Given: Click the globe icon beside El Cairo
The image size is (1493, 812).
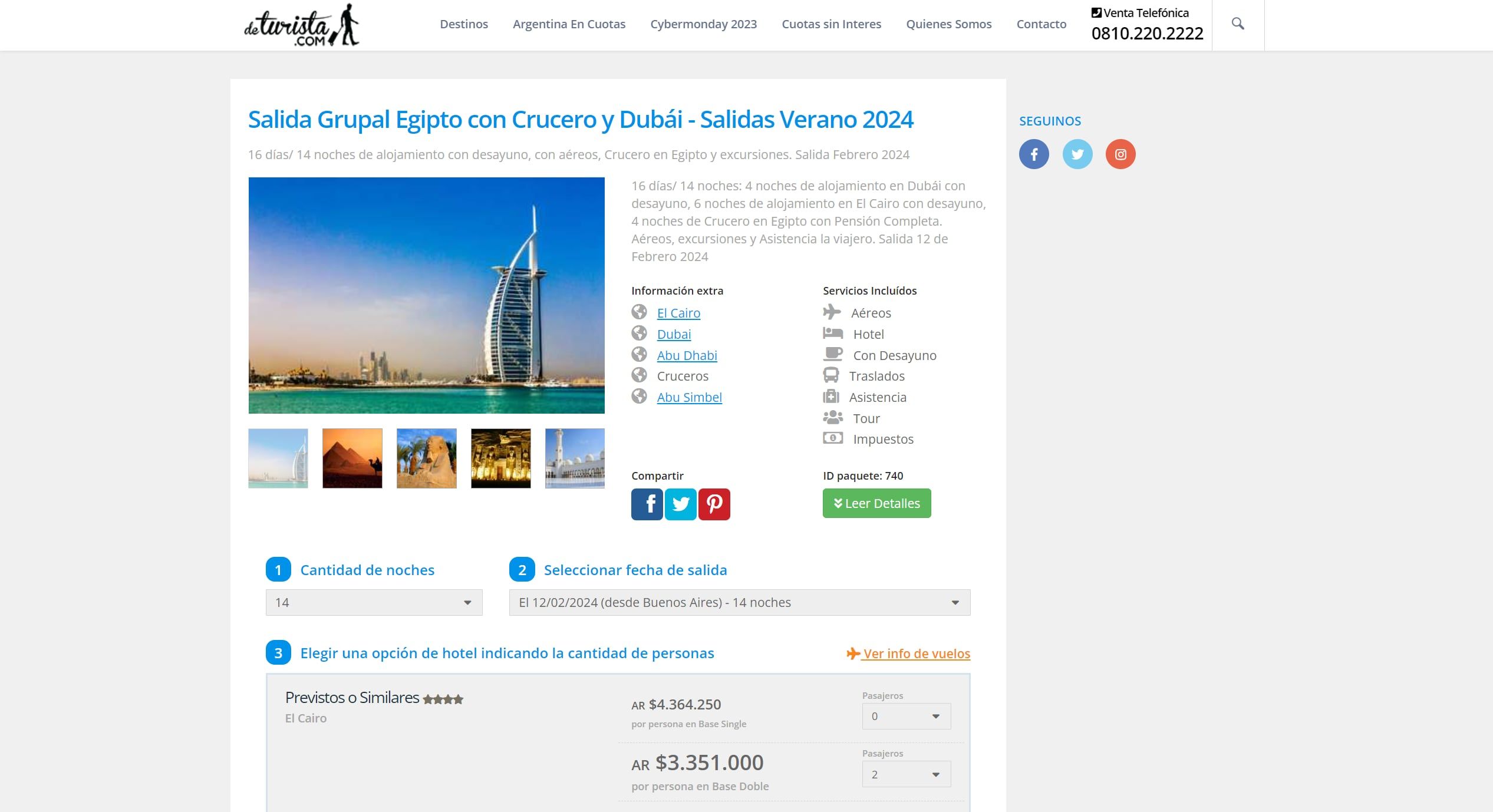Looking at the screenshot, I should click(x=639, y=312).
